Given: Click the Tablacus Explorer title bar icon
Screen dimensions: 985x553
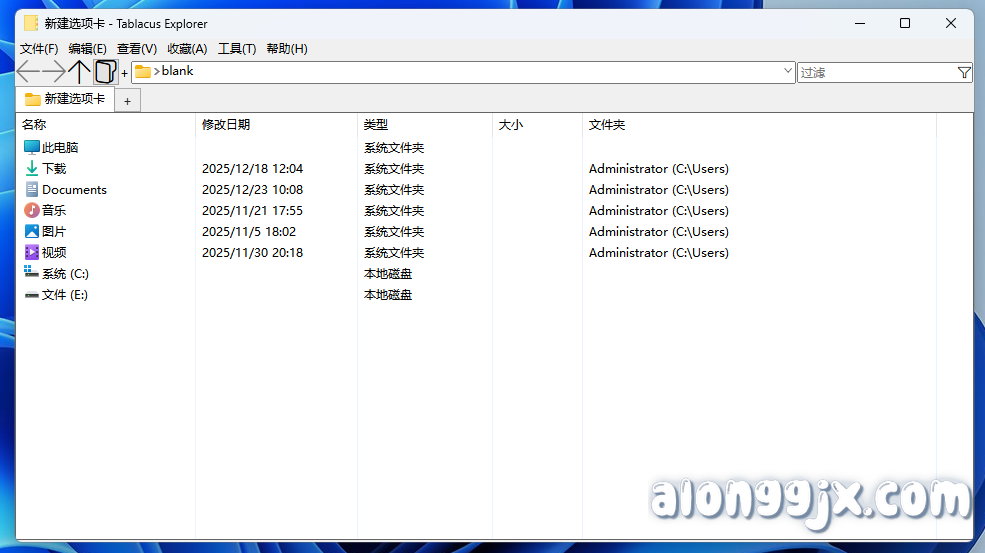Looking at the screenshot, I should coord(31,23).
